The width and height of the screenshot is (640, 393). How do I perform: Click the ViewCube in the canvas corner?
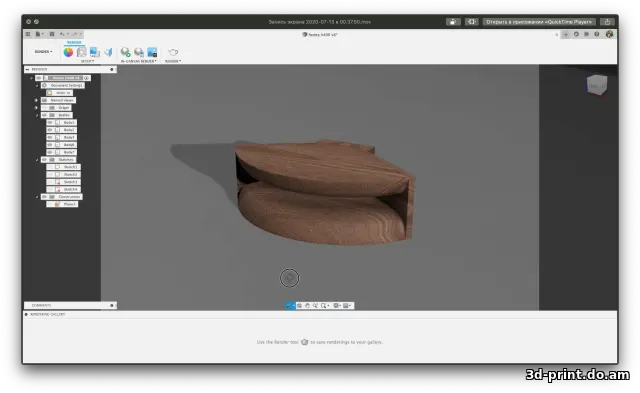(x=597, y=85)
